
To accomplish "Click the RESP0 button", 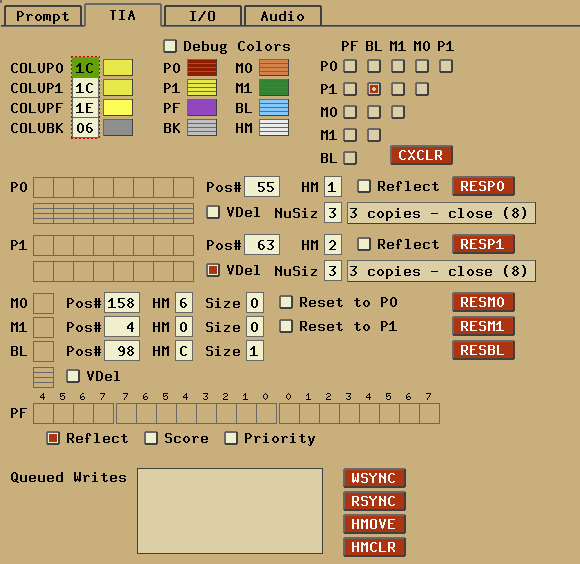I will coord(483,186).
